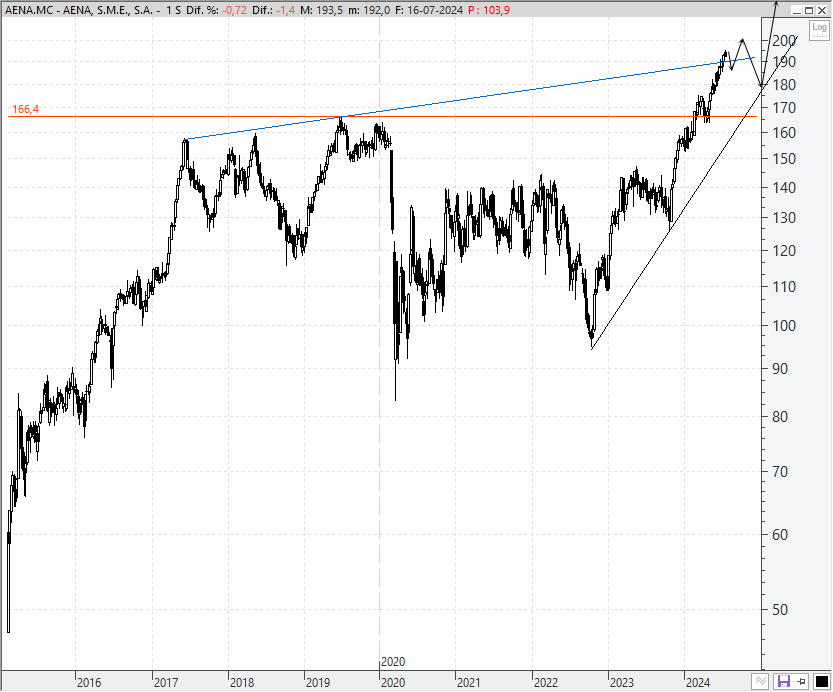The height and width of the screenshot is (692, 833).
Task: Click the 60 price axis label
Action: [x=780, y=535]
